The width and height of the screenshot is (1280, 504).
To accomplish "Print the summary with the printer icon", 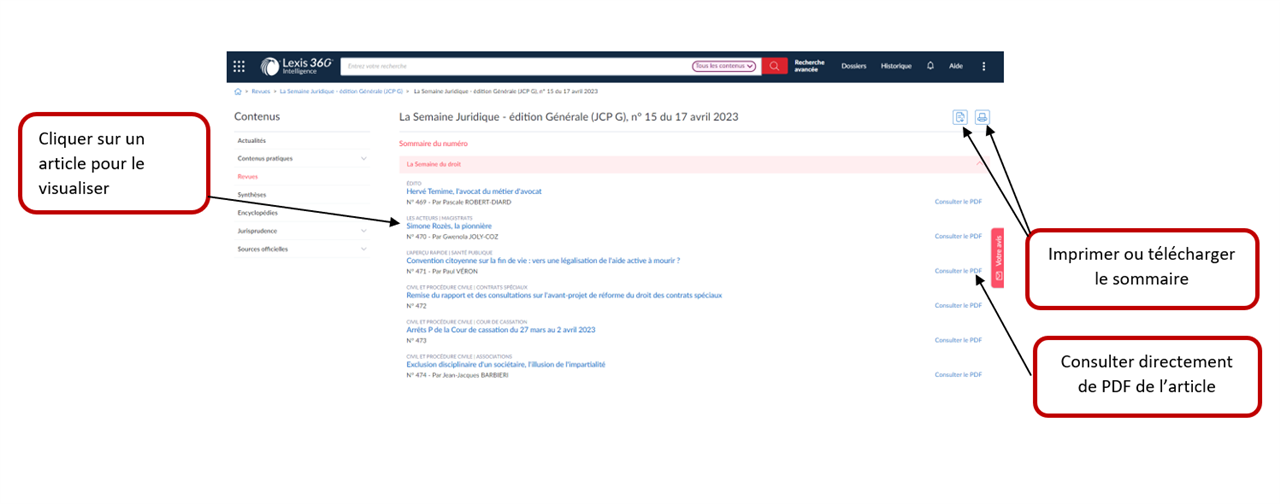I will [x=982, y=118].
